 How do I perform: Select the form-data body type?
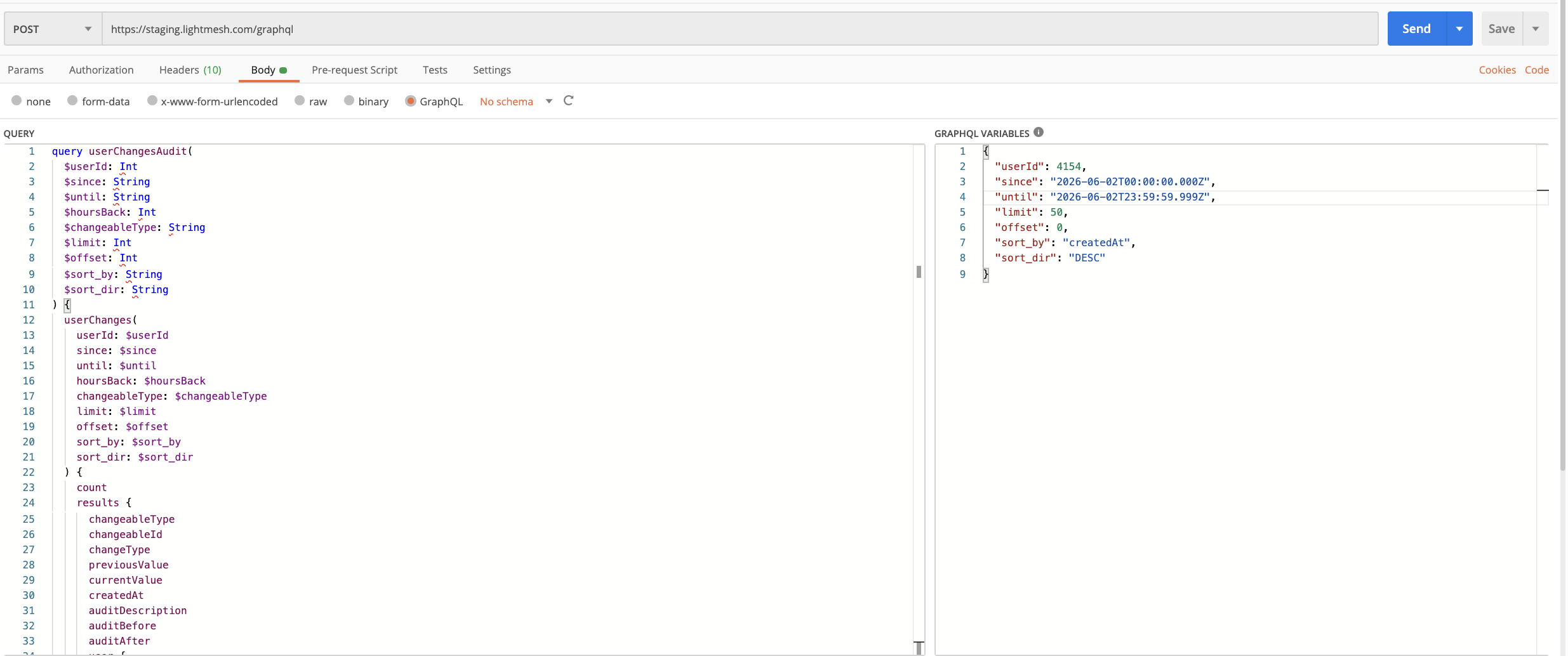(x=72, y=101)
